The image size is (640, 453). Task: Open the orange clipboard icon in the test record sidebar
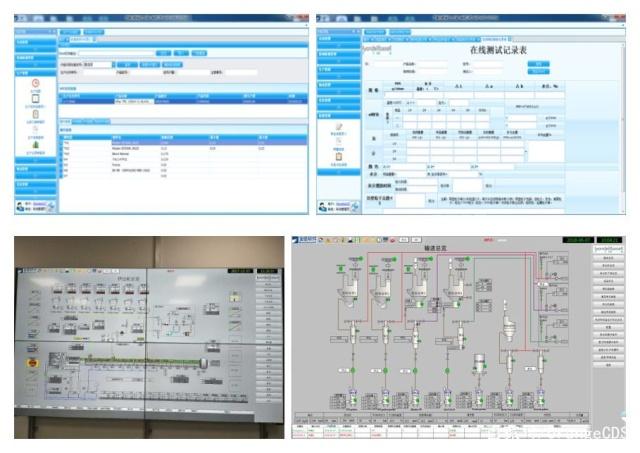tap(339, 156)
